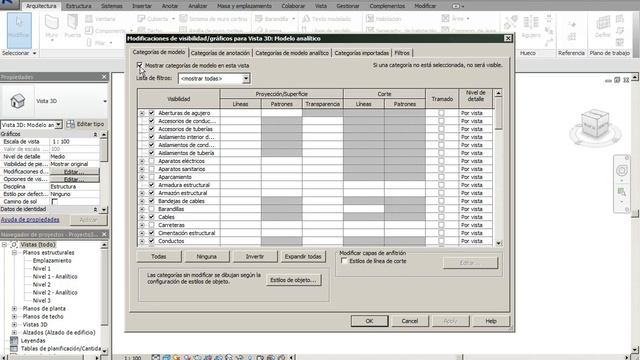The height and width of the screenshot is (360, 640).
Task: Open the Gestionar ribbon tab
Action: point(348,6)
